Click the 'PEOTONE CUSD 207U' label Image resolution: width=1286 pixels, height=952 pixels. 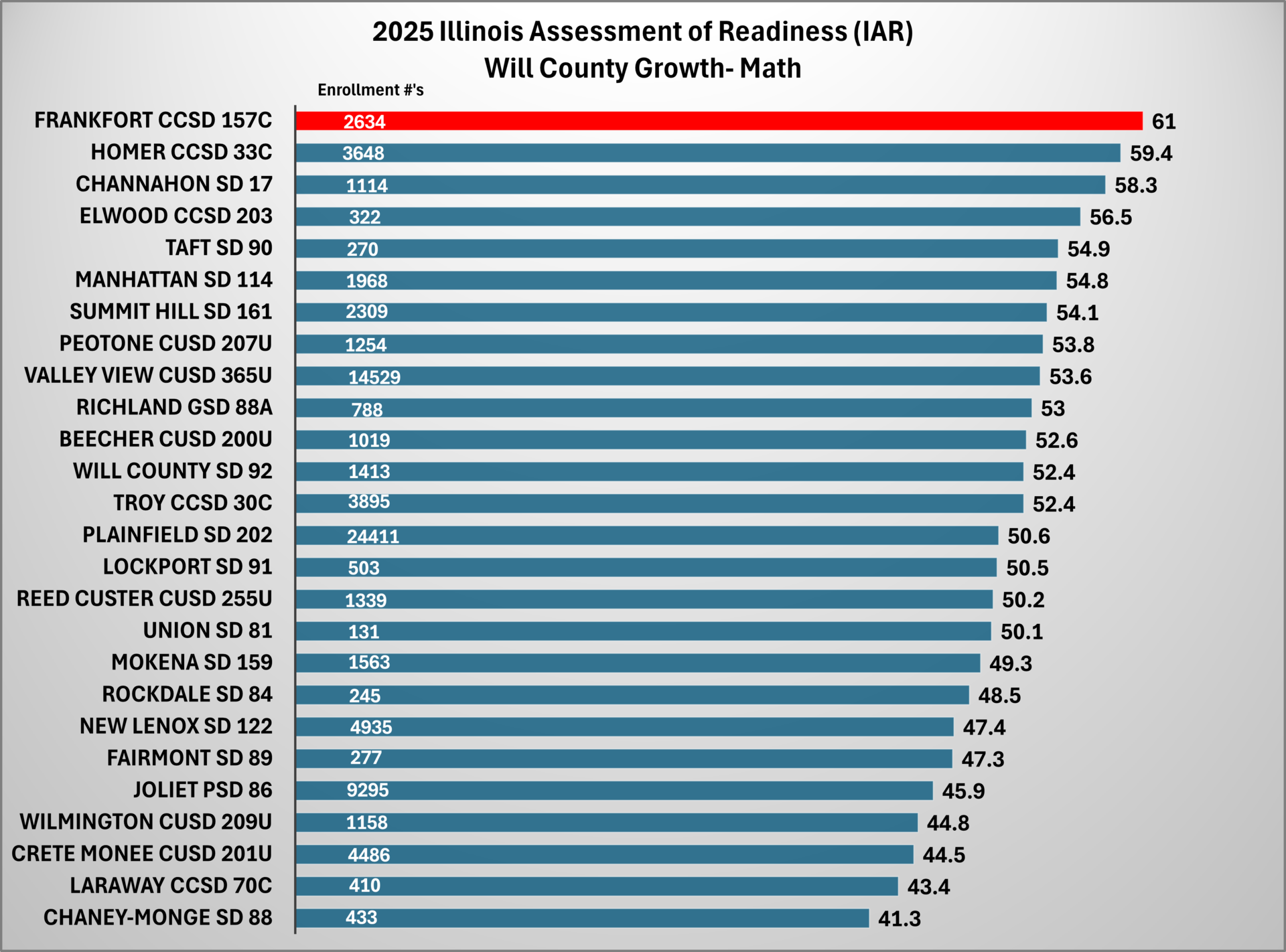[x=166, y=343]
